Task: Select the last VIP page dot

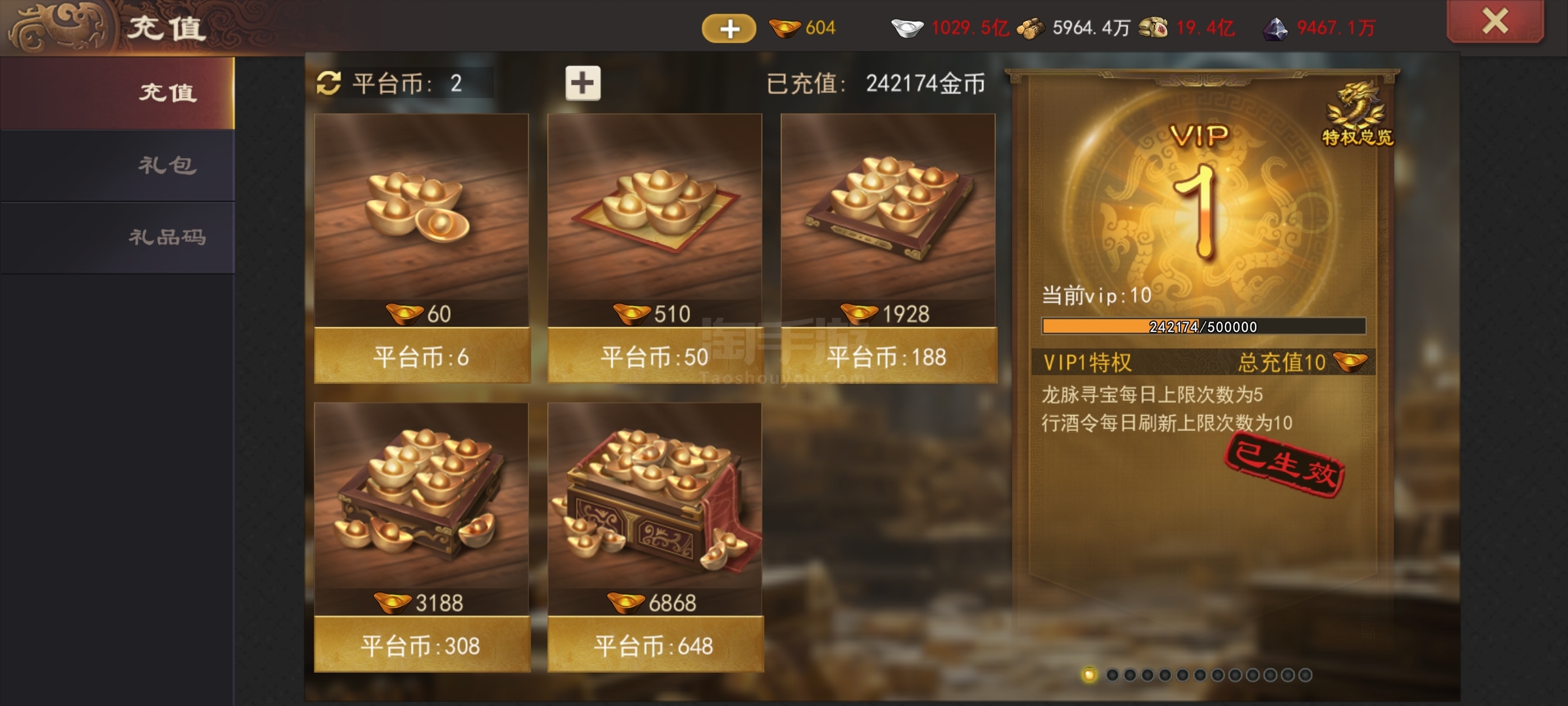Action: pos(1305,675)
